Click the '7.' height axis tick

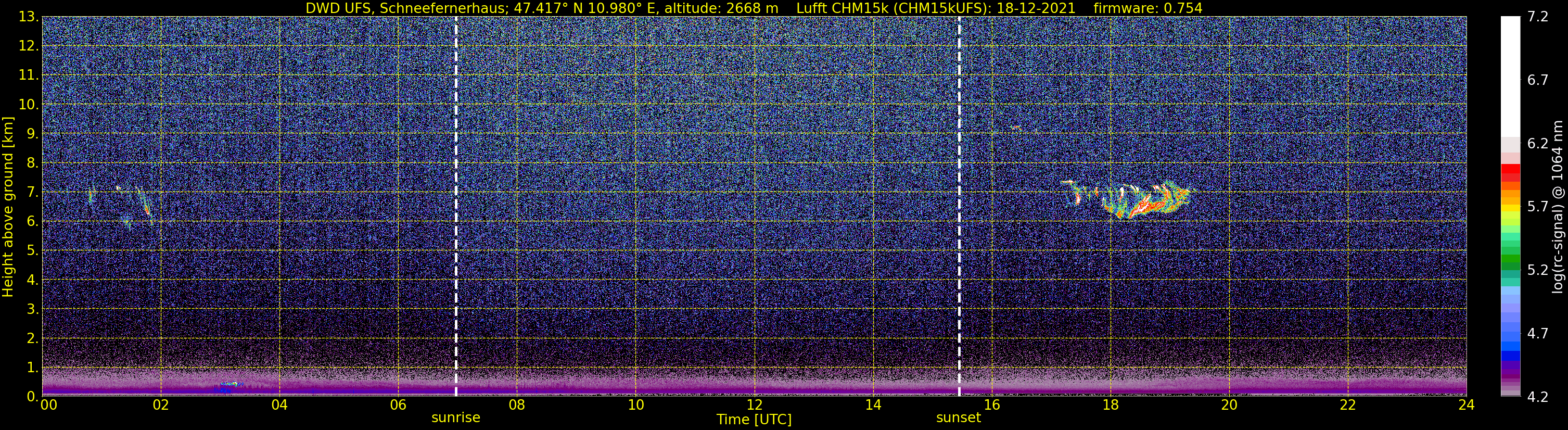point(33,193)
